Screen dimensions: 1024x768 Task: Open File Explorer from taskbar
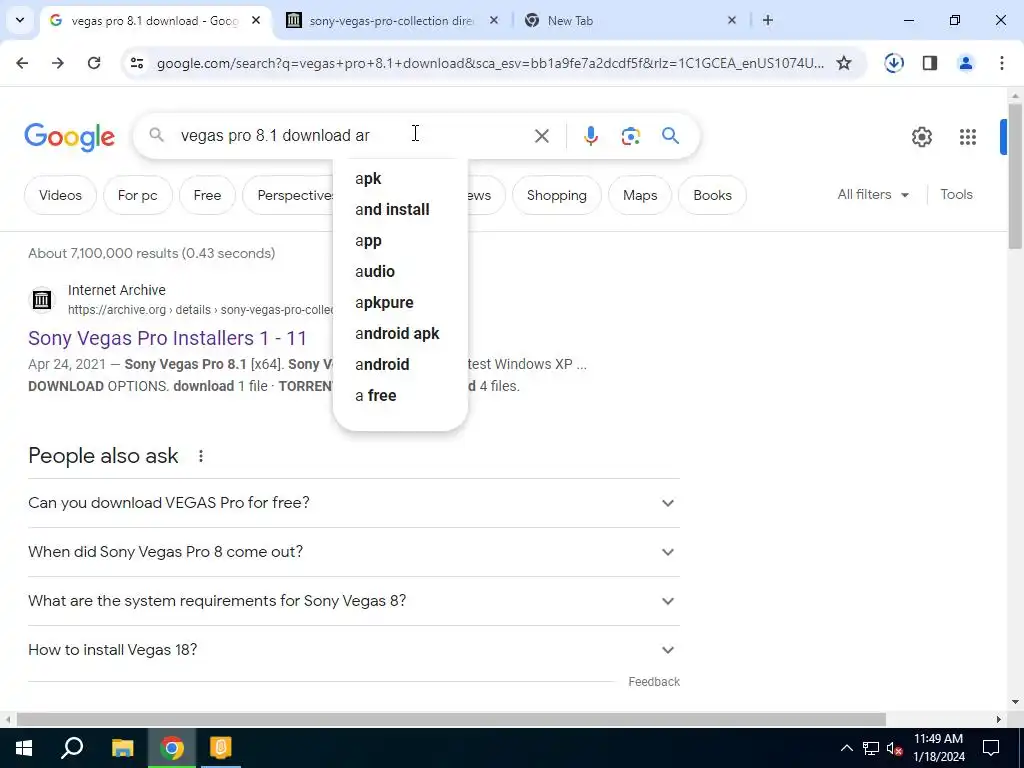click(x=122, y=748)
